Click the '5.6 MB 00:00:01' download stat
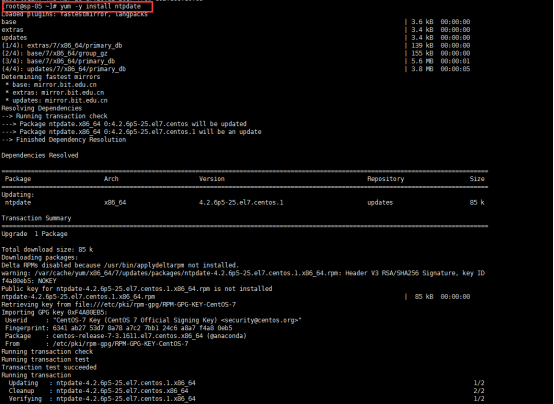This screenshot has width=554, height=404. (x=441, y=61)
